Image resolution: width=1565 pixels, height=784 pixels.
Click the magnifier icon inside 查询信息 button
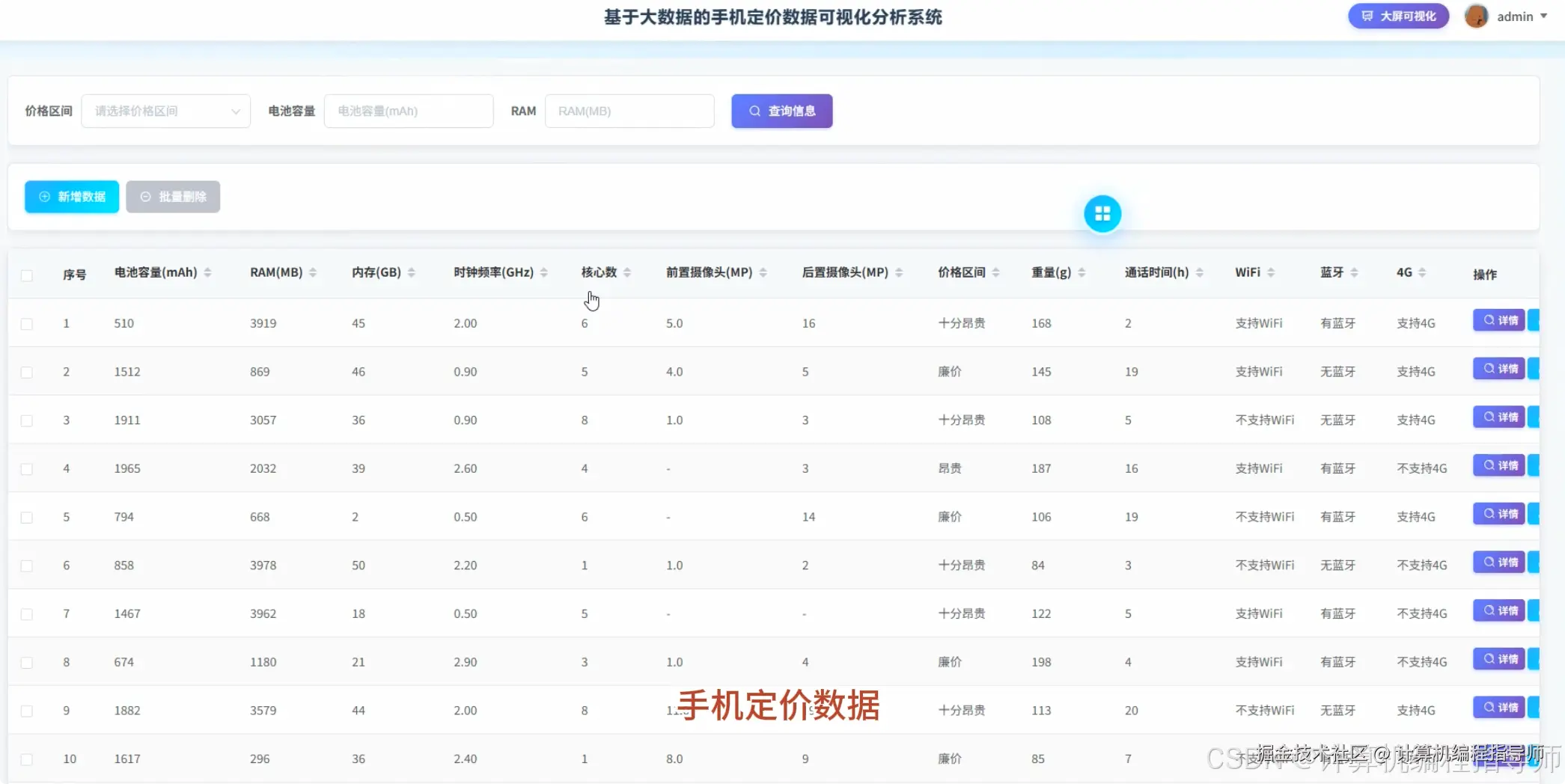(x=755, y=111)
